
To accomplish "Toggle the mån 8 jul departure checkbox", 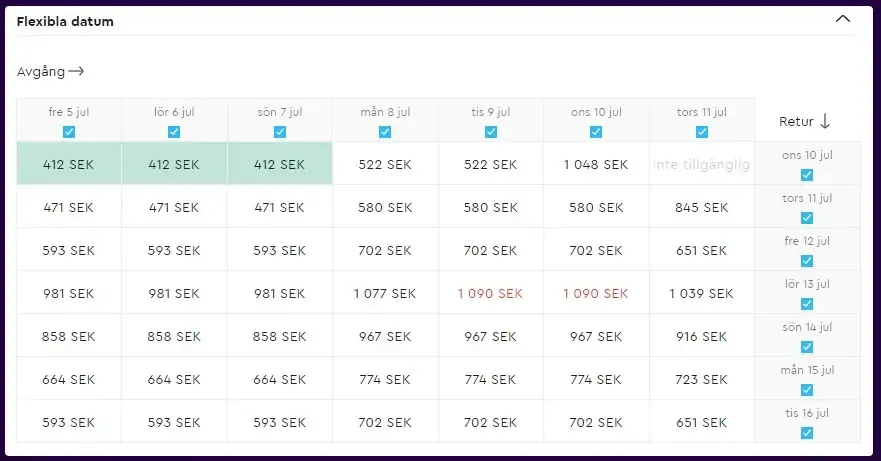I will pos(385,132).
